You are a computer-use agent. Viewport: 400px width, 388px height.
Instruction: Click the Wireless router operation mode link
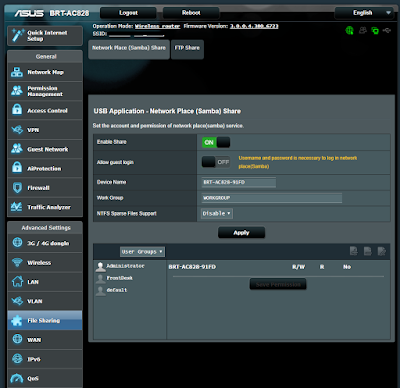pyautogui.click(x=157, y=26)
